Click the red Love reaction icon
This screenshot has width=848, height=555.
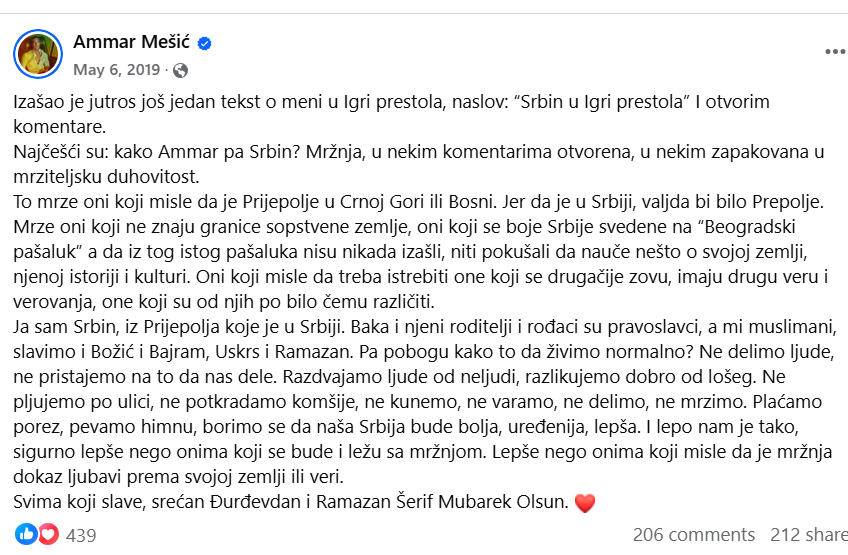(48, 535)
